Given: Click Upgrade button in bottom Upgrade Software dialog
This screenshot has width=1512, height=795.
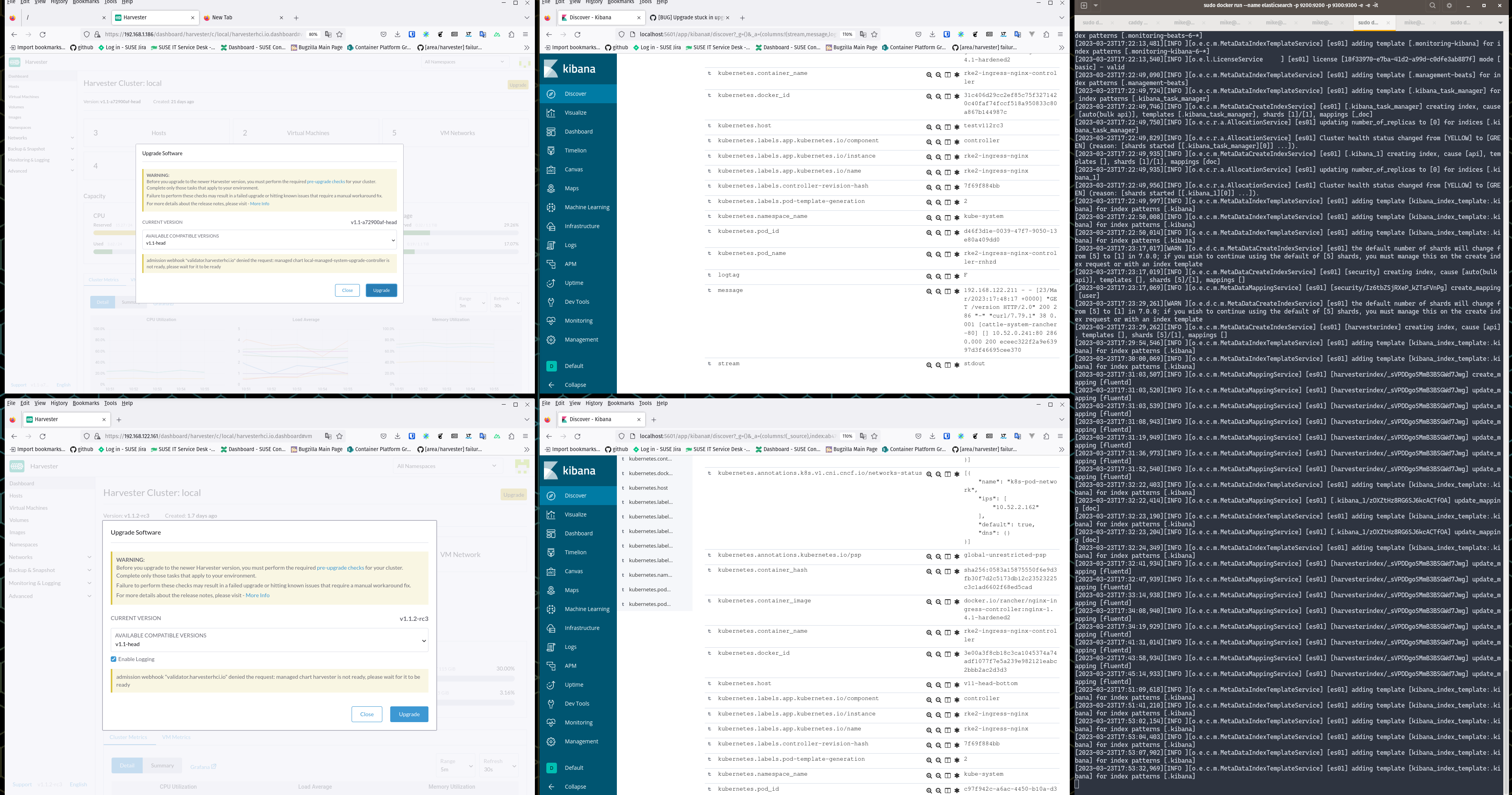Looking at the screenshot, I should (x=409, y=714).
